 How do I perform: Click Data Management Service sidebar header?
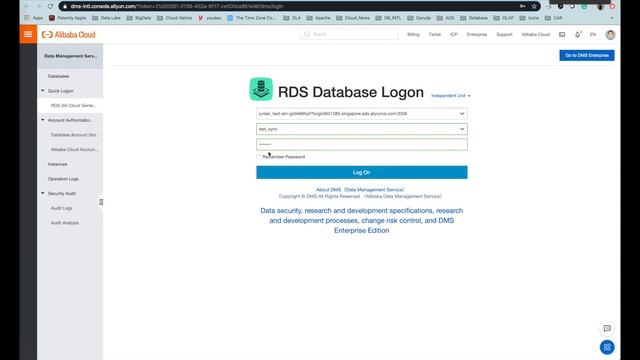pos(70,56)
